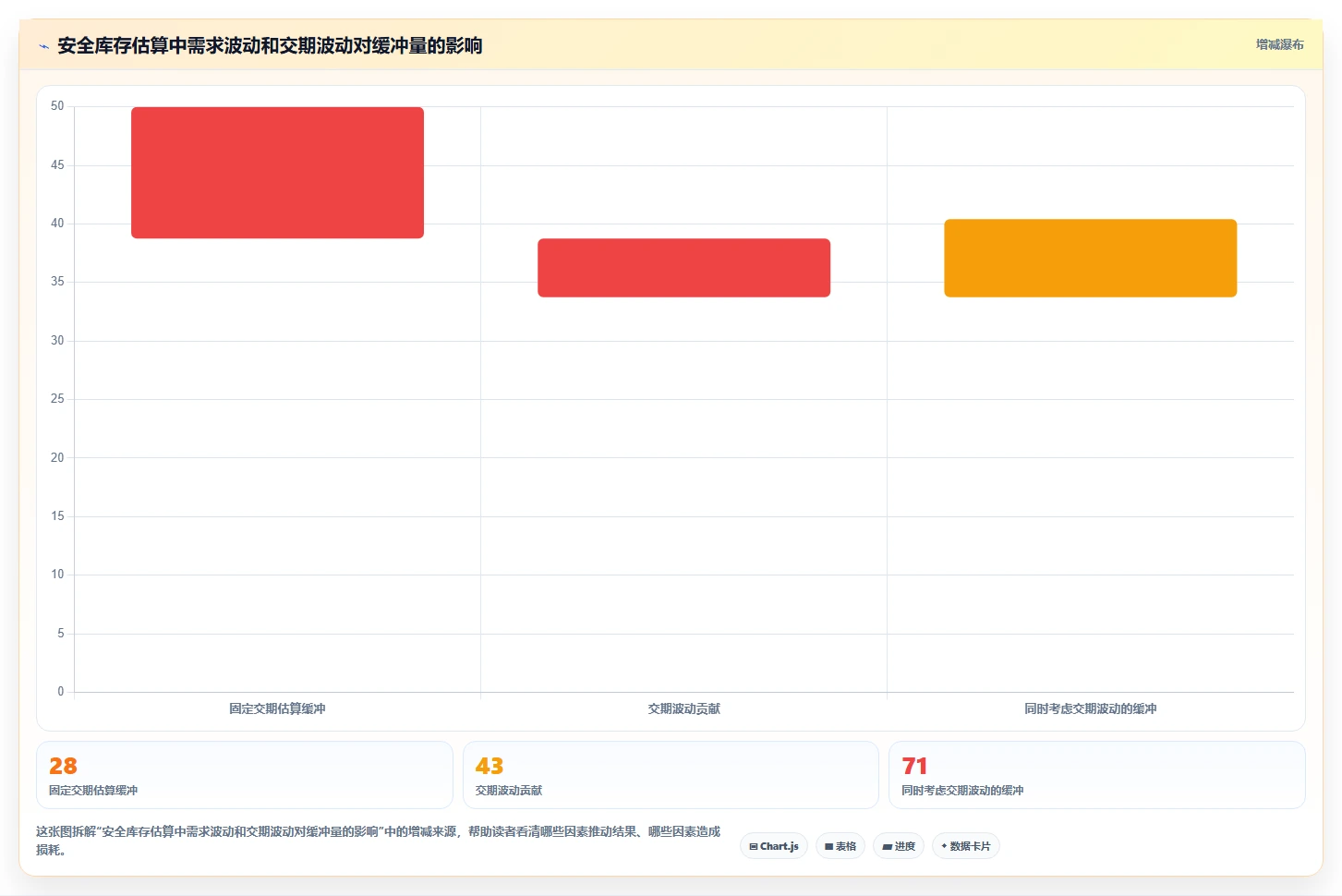Open the card showing value 43
Image resolution: width=1342 pixels, height=896 pixels.
pyautogui.click(x=671, y=775)
